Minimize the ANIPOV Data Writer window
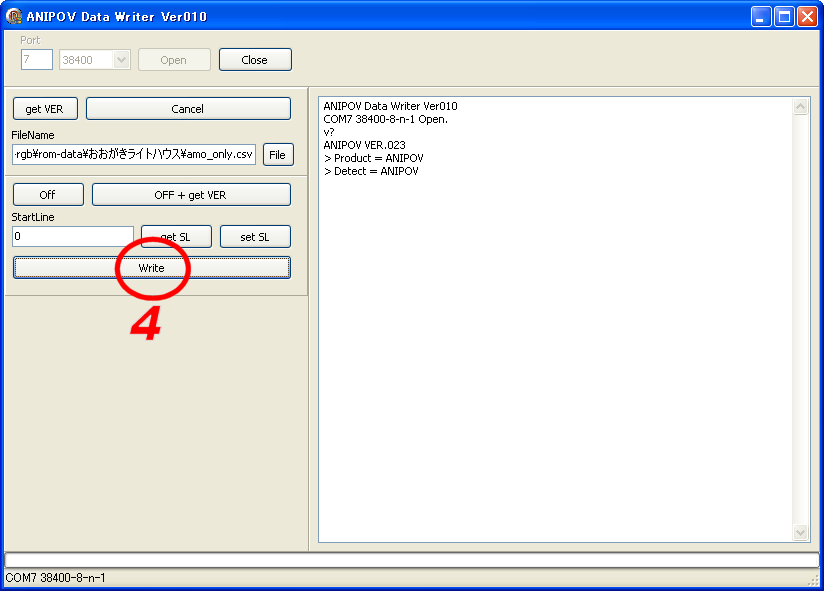Viewport: 824px width, 591px height. 760,17
